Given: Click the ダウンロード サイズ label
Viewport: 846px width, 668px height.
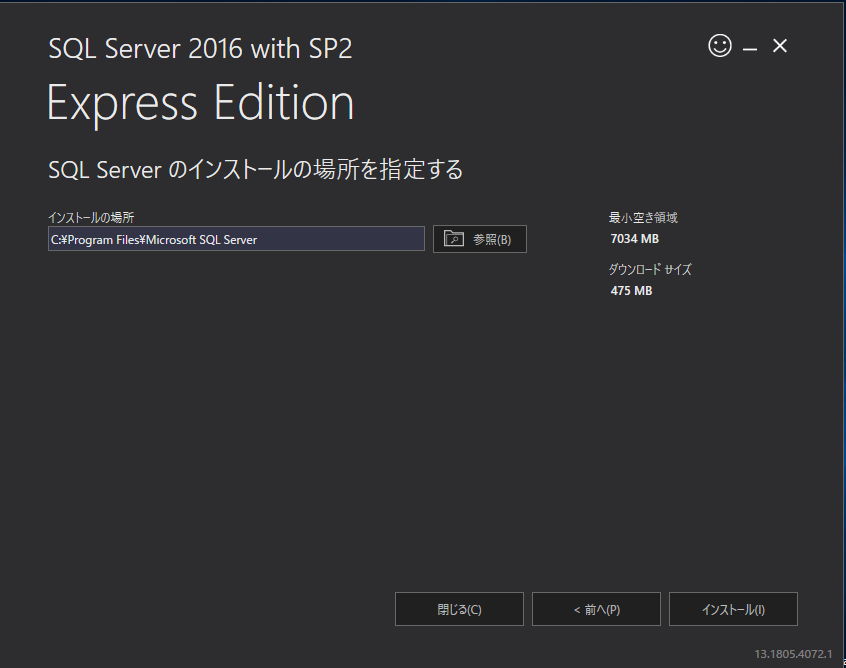Looking at the screenshot, I should pyautogui.click(x=650, y=269).
